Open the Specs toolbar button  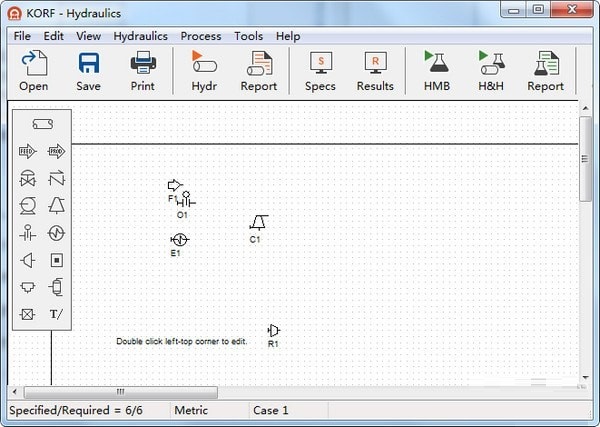(x=320, y=71)
